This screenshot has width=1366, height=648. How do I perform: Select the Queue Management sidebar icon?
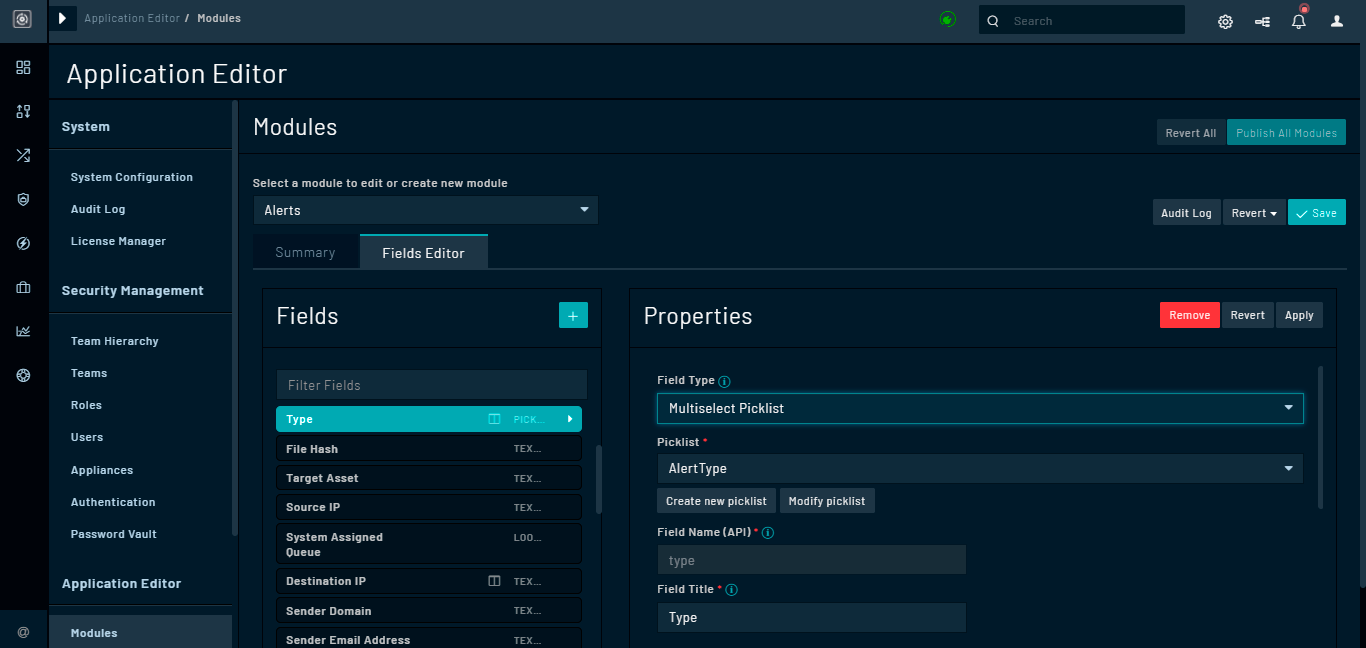coord(23,111)
